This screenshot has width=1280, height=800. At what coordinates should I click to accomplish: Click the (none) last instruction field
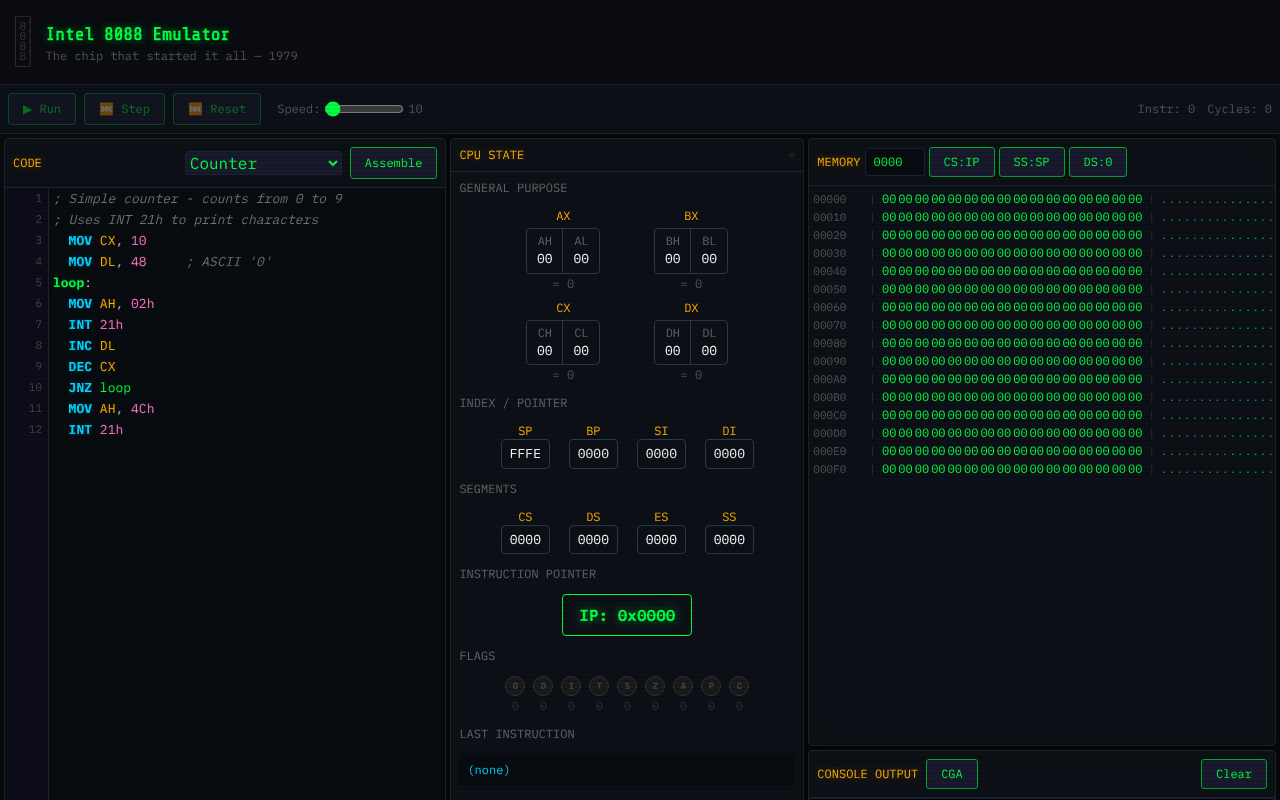[627, 770]
